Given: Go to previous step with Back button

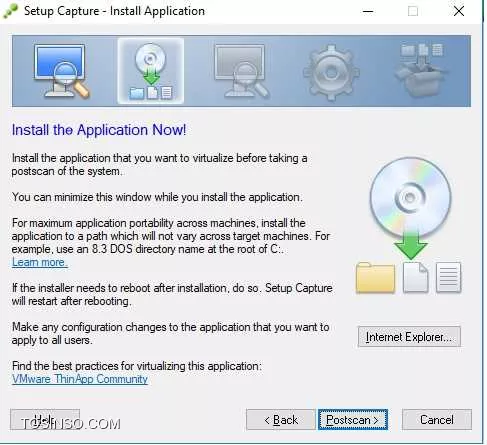Looking at the screenshot, I should [281, 420].
